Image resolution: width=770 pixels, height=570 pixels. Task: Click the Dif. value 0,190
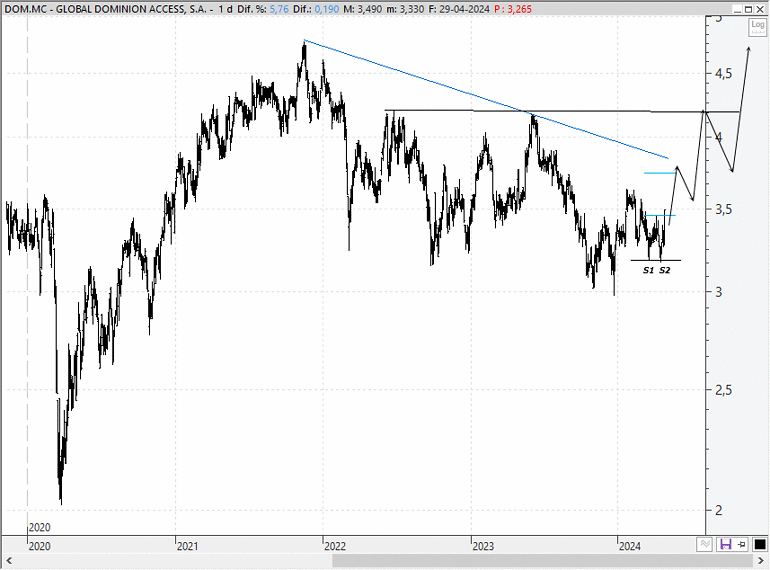point(326,9)
